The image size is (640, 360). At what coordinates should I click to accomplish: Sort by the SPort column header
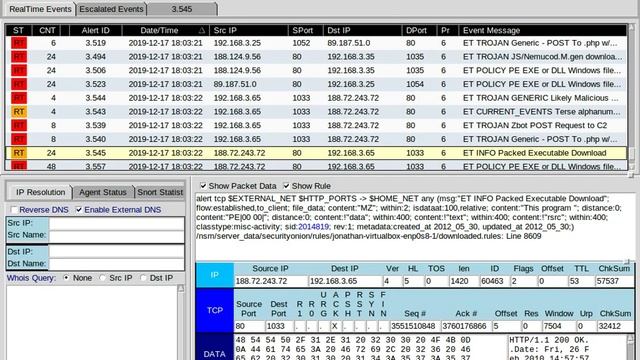306,30
